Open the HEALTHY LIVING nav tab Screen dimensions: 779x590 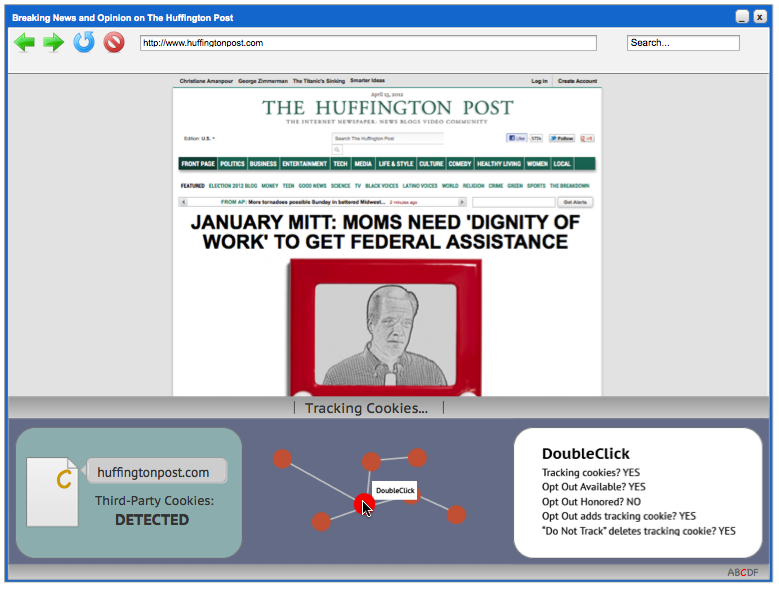point(499,164)
